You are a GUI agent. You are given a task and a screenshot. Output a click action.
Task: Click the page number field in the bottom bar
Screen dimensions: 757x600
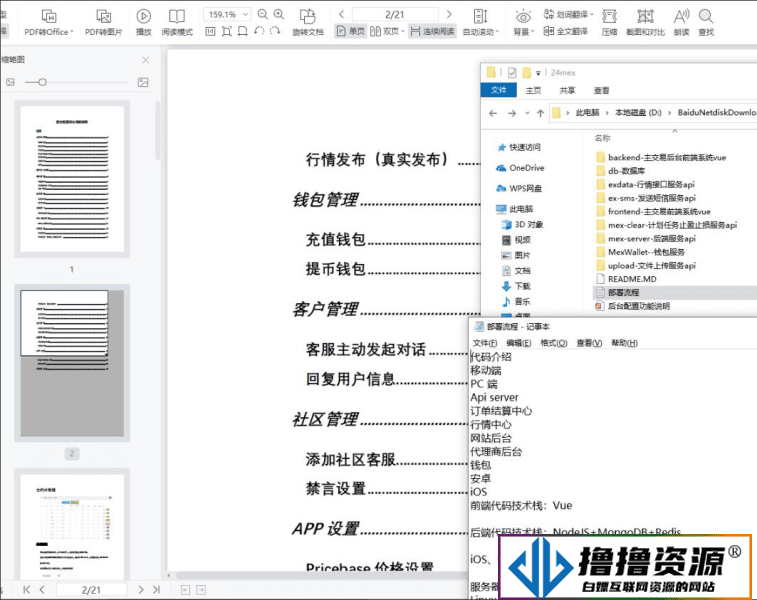pos(91,589)
